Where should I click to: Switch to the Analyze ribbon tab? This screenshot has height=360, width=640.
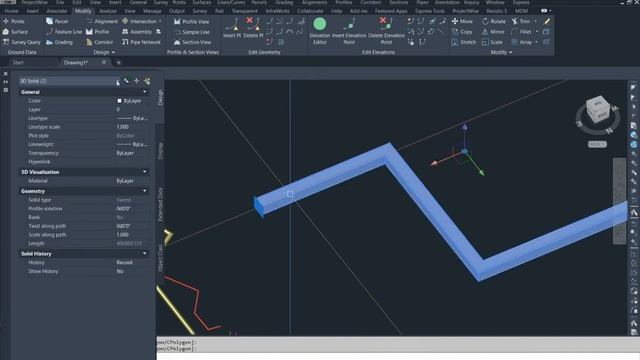click(108, 11)
